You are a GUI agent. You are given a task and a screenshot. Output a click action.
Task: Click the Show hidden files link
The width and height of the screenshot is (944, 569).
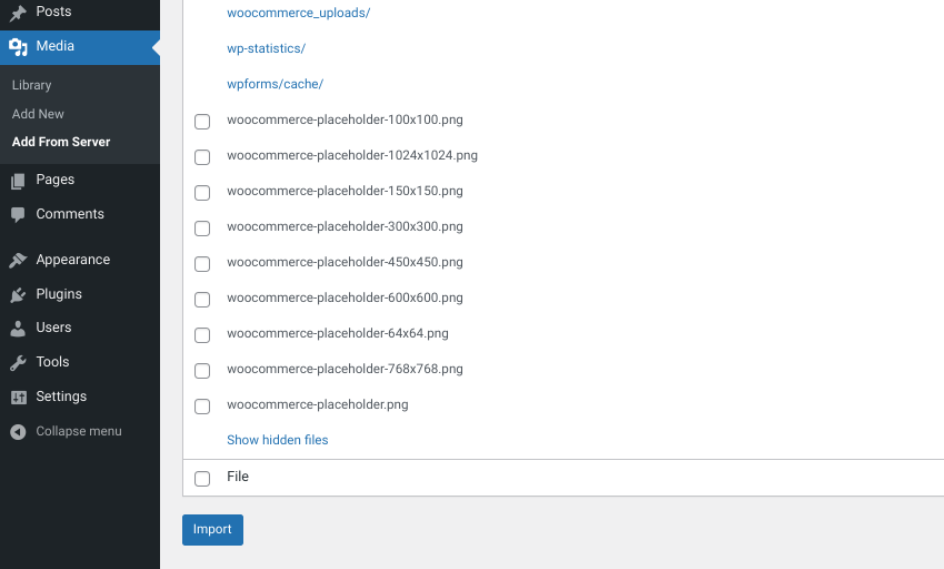pos(277,440)
